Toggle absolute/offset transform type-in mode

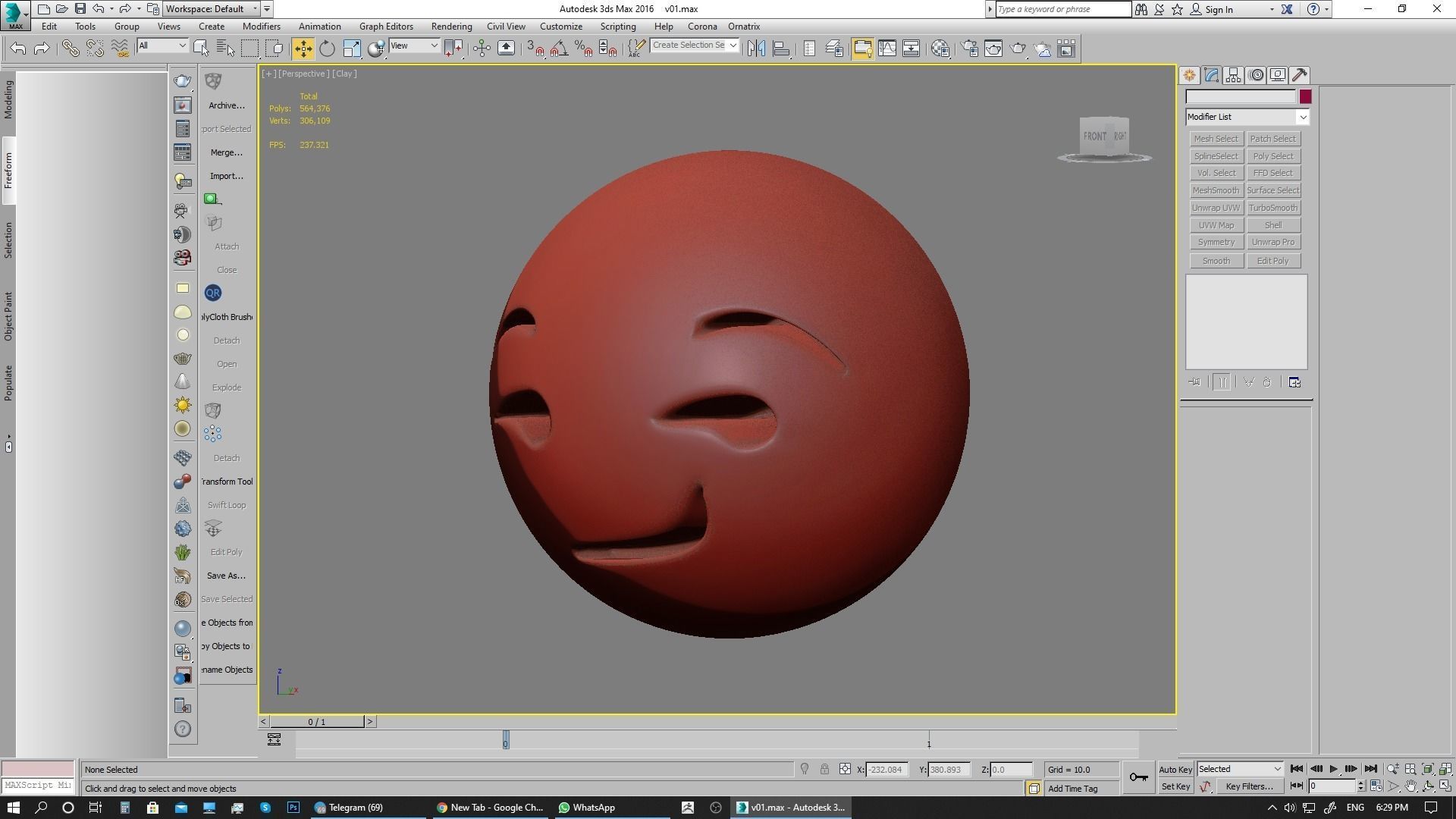(845, 770)
